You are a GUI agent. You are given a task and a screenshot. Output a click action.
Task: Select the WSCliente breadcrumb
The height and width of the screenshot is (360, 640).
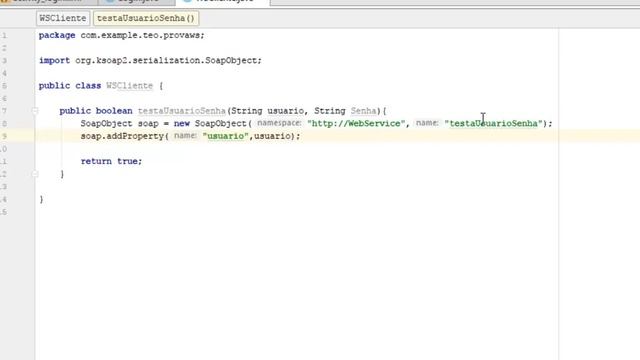pos(62,18)
